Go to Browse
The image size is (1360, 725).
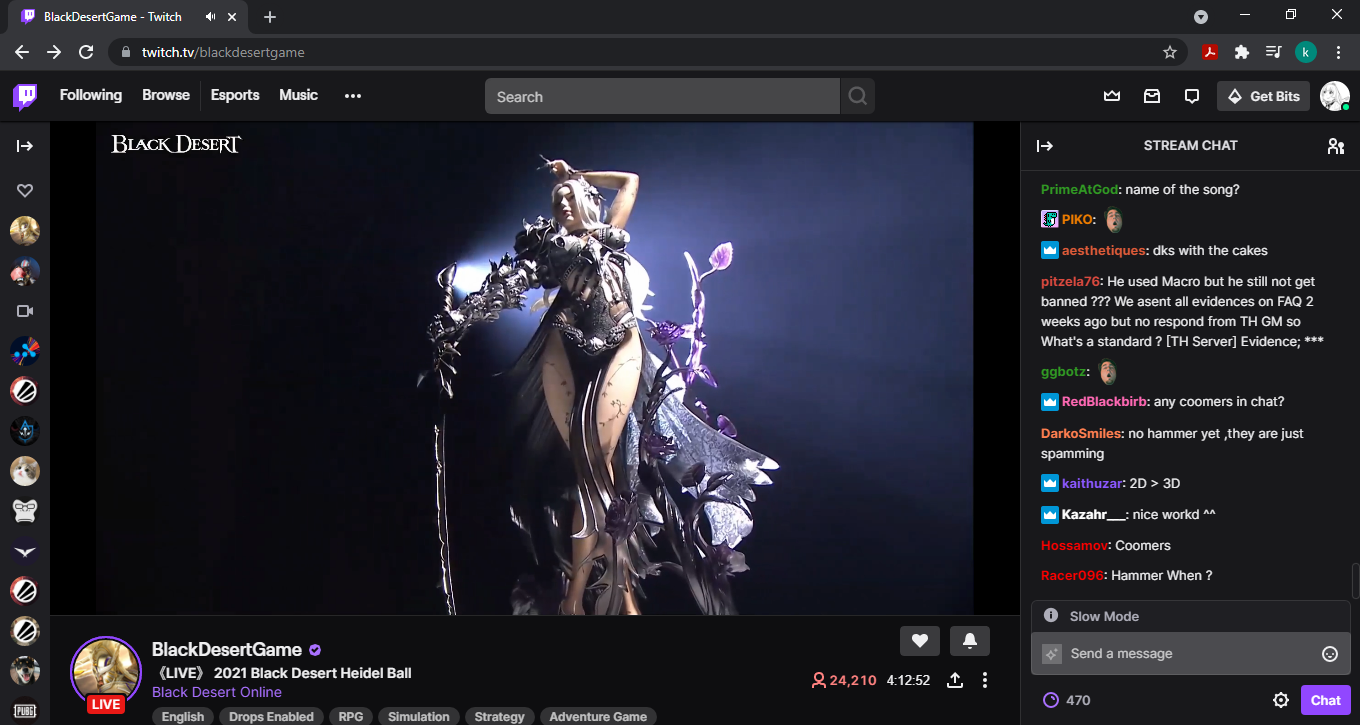click(166, 95)
